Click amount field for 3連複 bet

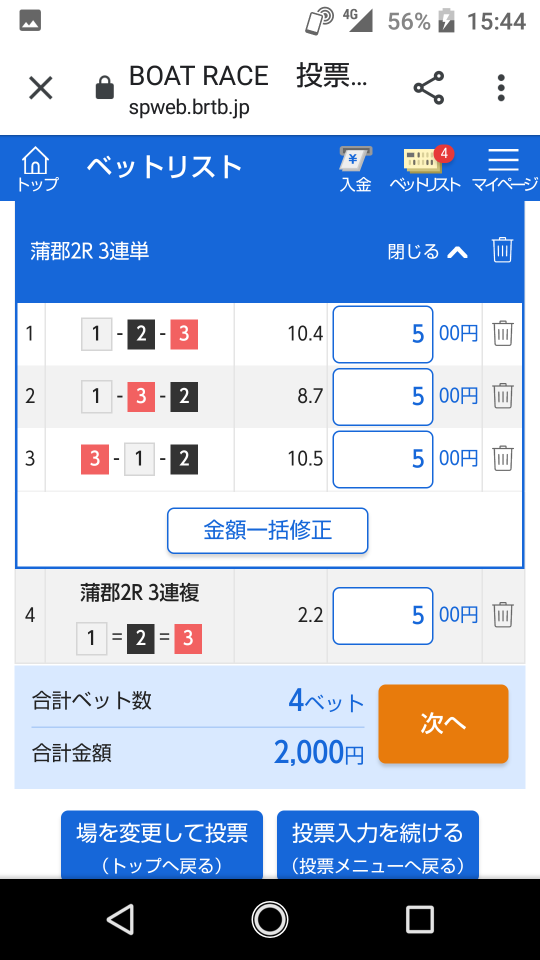383,616
